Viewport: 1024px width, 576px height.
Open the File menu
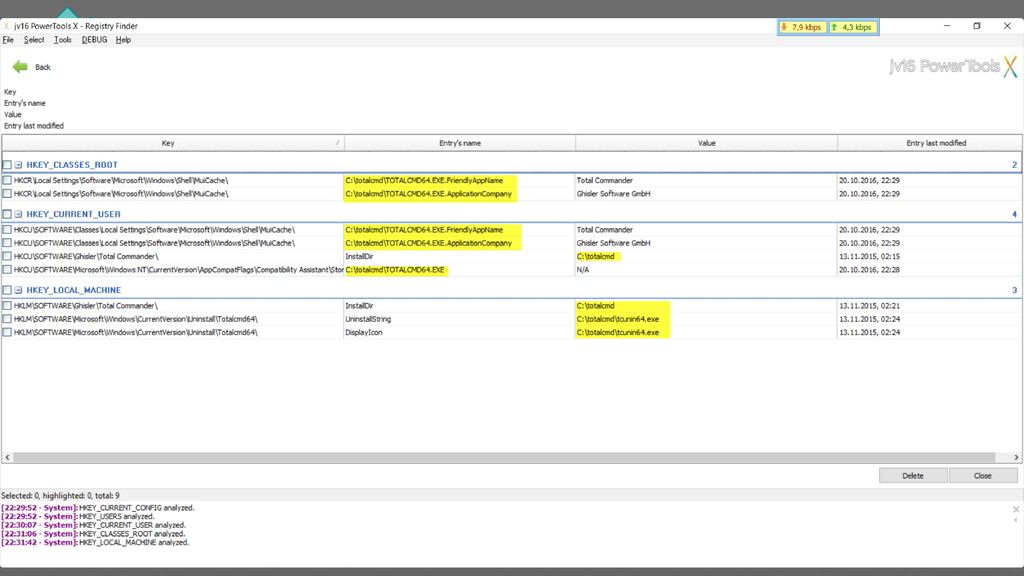coord(8,40)
